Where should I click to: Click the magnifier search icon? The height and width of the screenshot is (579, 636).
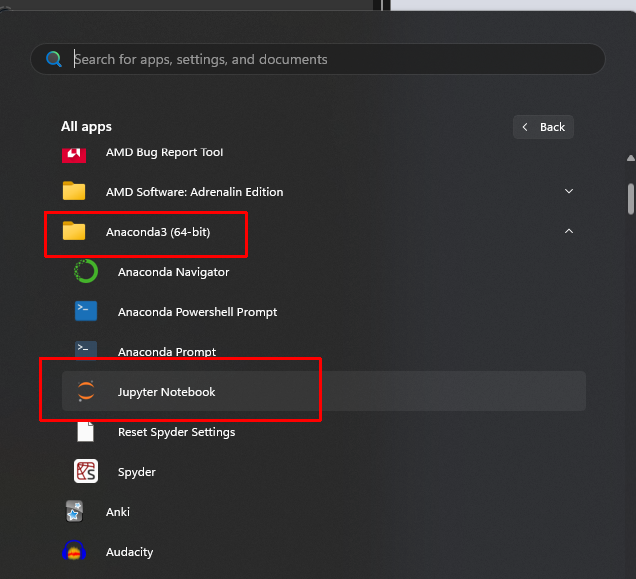click(x=54, y=59)
